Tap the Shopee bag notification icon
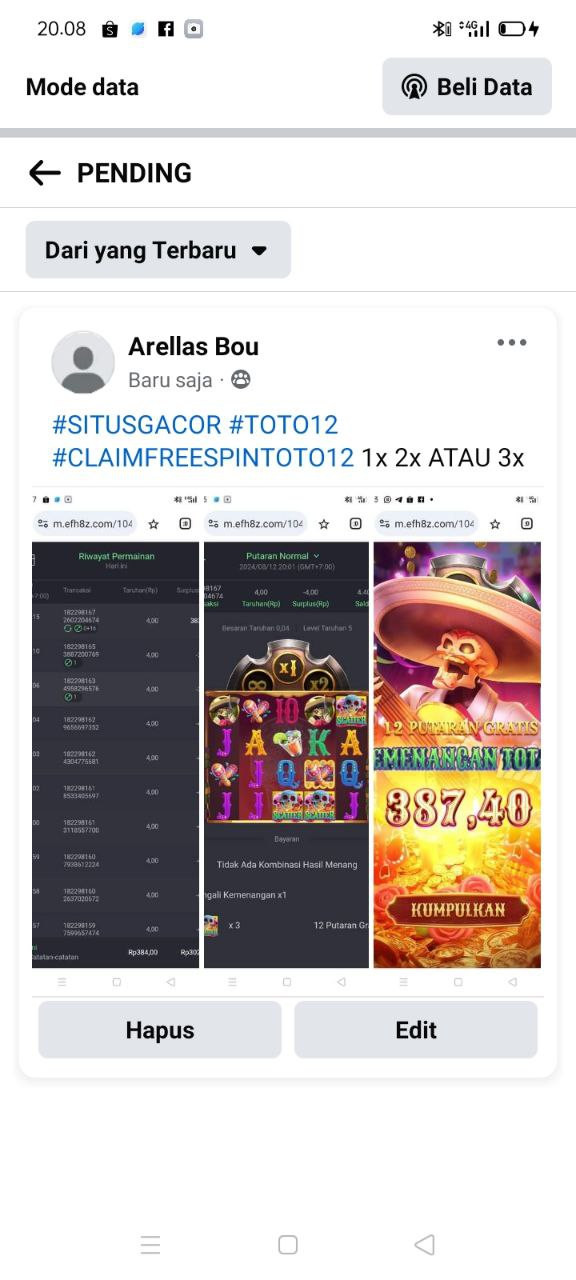The image size is (576, 1280). point(110,29)
